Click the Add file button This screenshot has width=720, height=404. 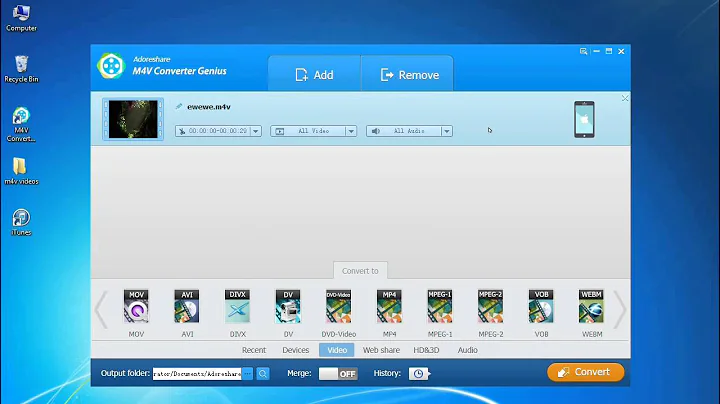pyautogui.click(x=314, y=74)
